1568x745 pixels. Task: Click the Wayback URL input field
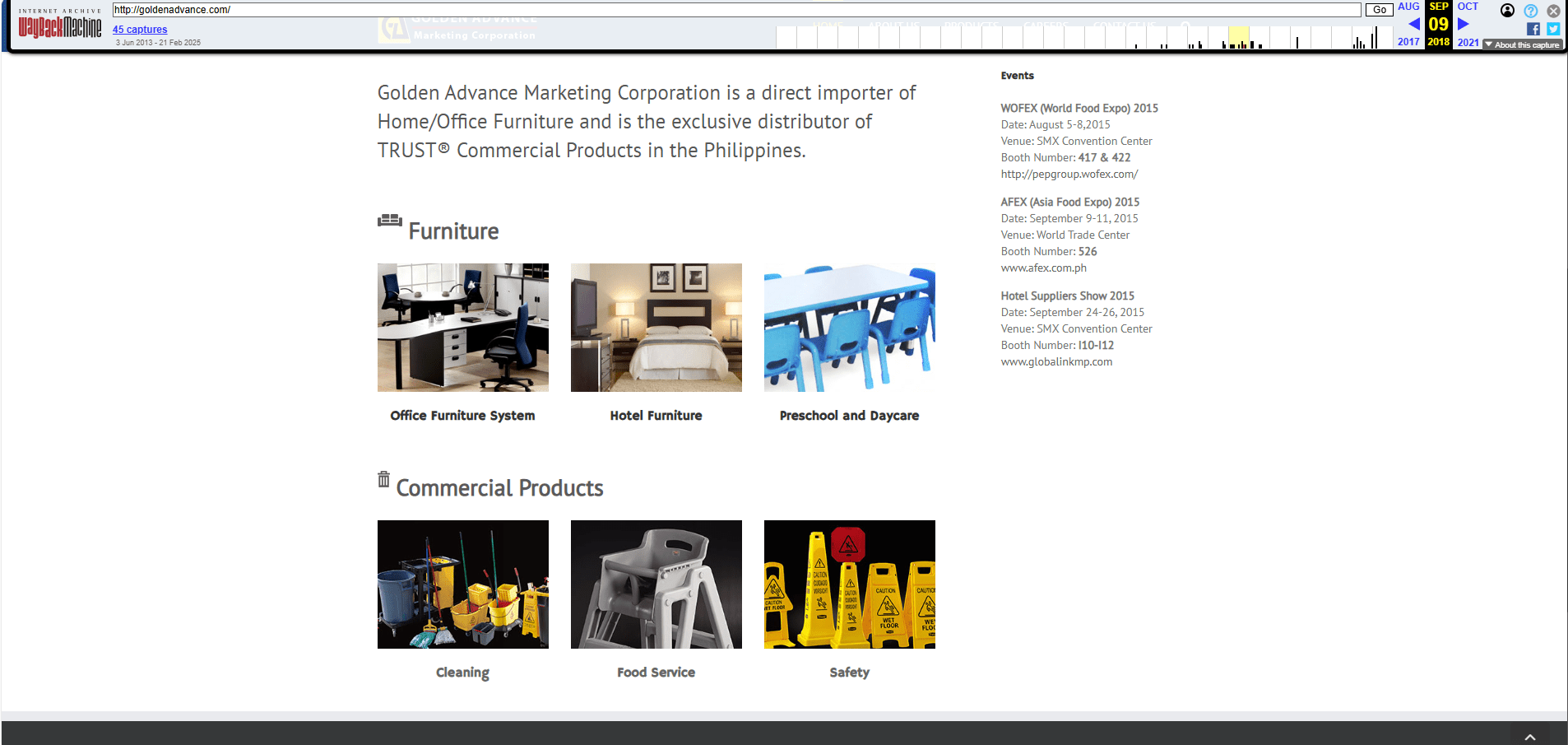point(736,10)
